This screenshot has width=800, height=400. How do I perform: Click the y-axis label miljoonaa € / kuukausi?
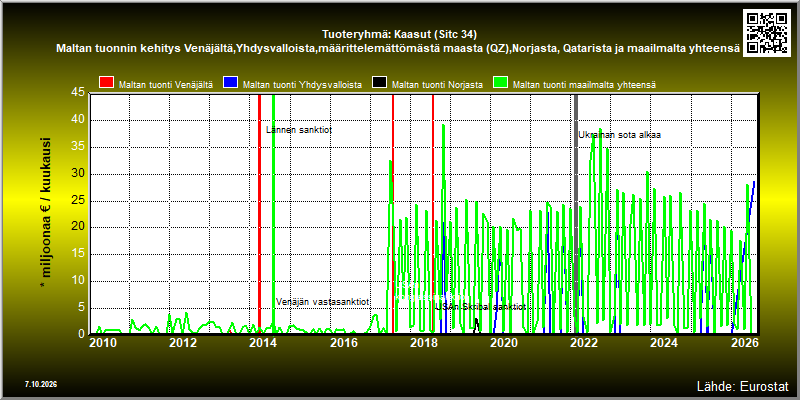(x=45, y=214)
